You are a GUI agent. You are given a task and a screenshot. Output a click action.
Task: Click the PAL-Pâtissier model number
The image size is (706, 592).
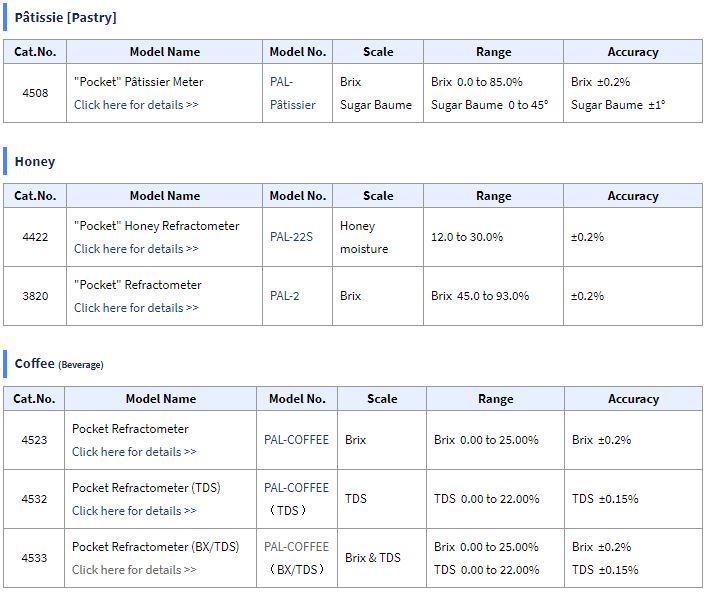(293, 93)
